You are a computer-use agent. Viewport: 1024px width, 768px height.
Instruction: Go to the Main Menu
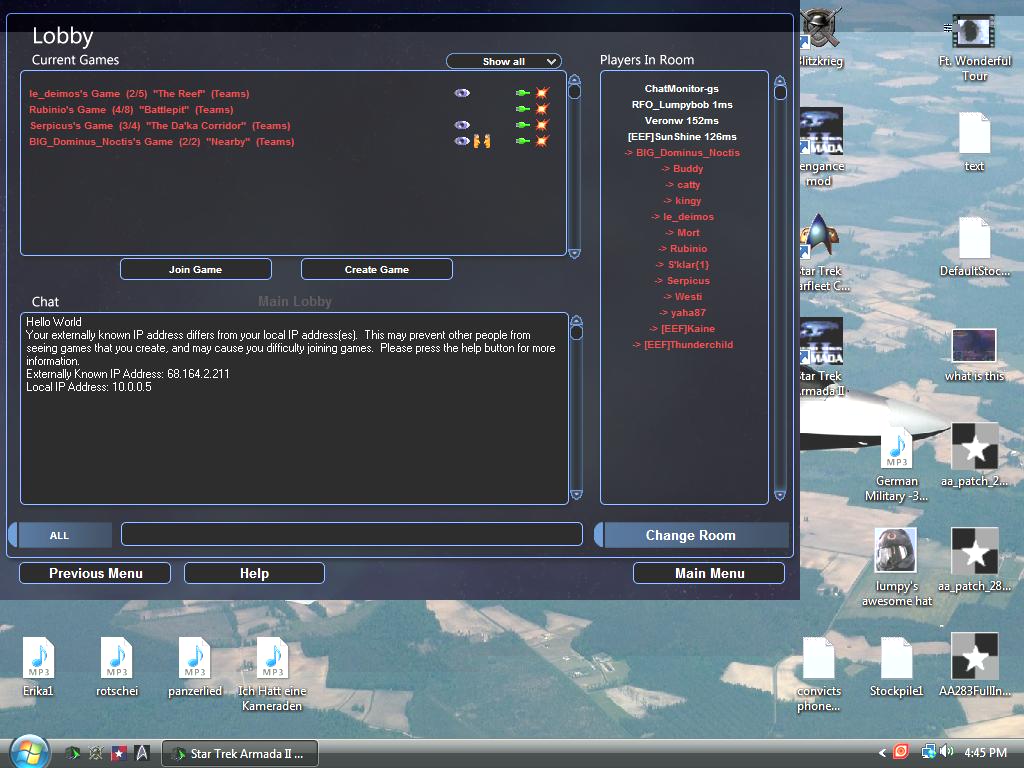[x=709, y=573]
